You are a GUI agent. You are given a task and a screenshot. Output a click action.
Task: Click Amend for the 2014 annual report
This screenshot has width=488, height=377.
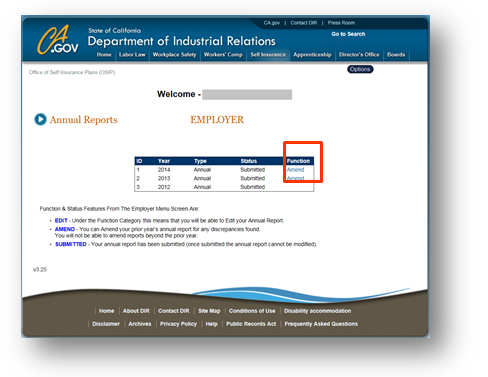coord(295,170)
